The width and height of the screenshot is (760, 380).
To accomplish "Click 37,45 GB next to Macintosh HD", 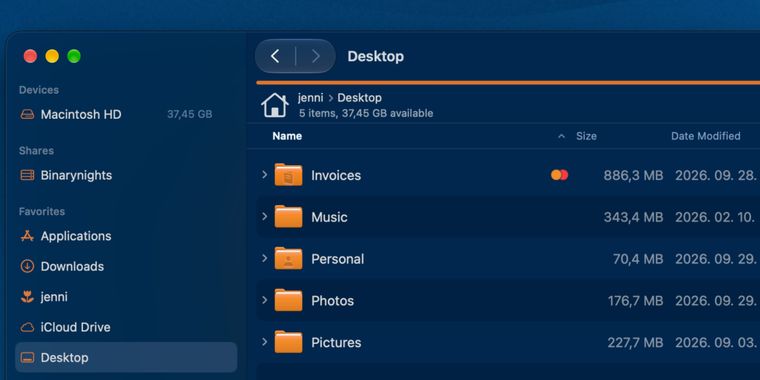I will coord(190,115).
